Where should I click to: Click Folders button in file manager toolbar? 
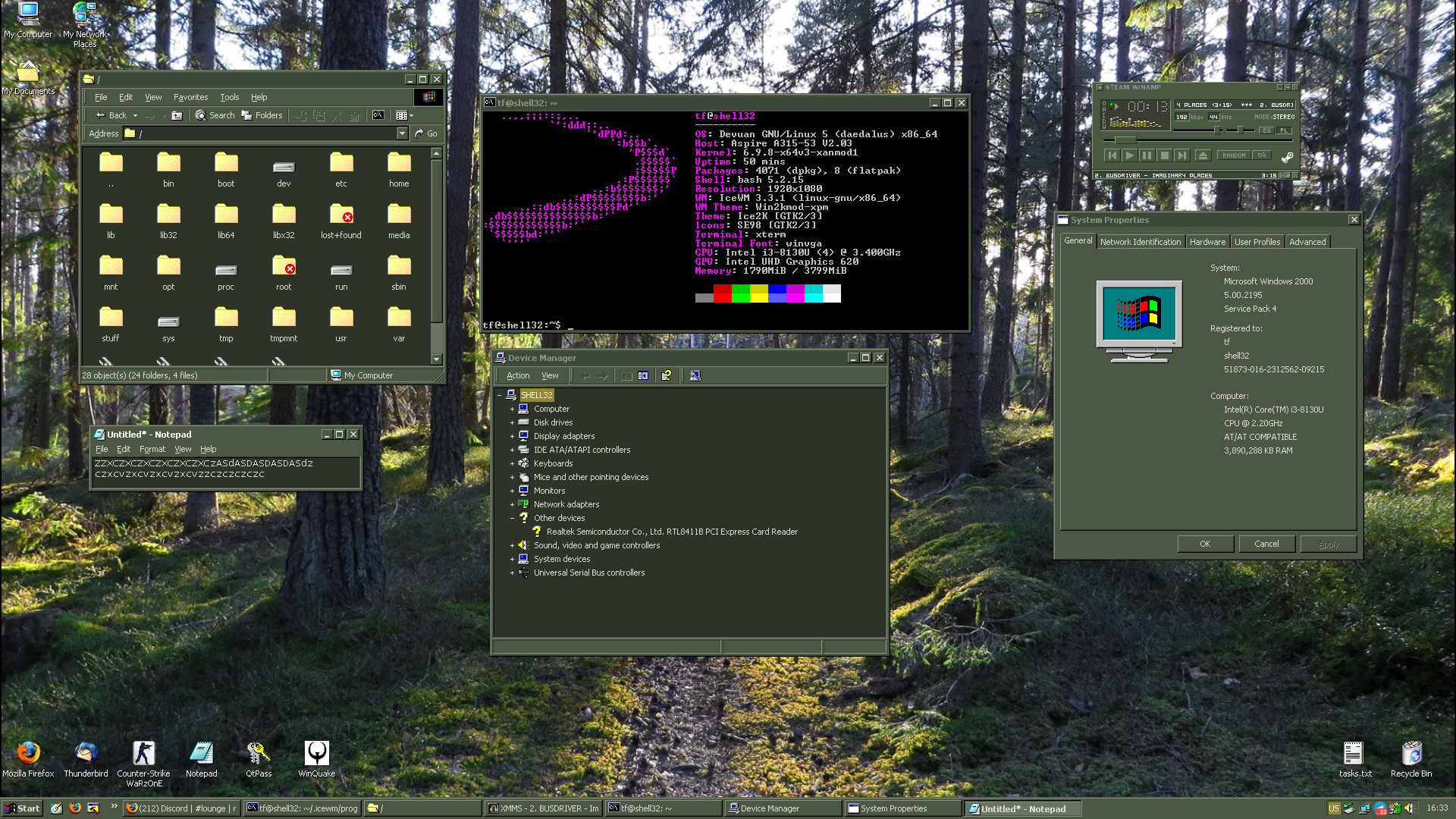click(x=262, y=115)
